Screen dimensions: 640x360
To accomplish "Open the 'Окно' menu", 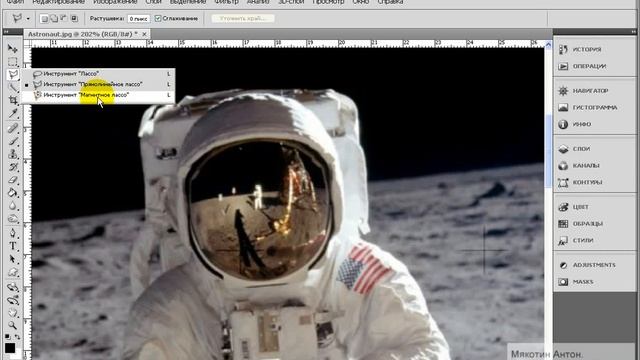I will click(x=361, y=2).
